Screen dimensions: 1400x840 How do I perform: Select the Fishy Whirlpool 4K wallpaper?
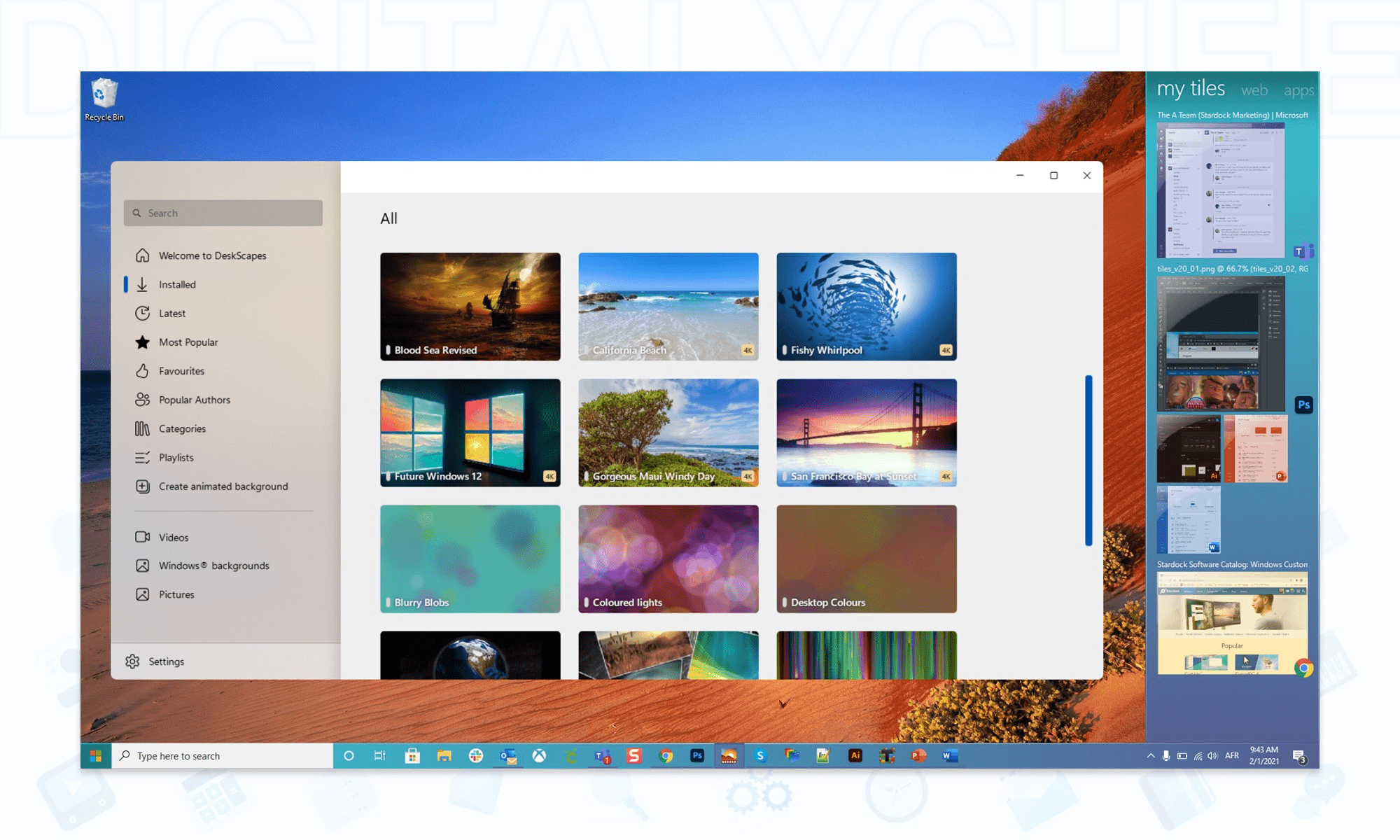tap(866, 307)
